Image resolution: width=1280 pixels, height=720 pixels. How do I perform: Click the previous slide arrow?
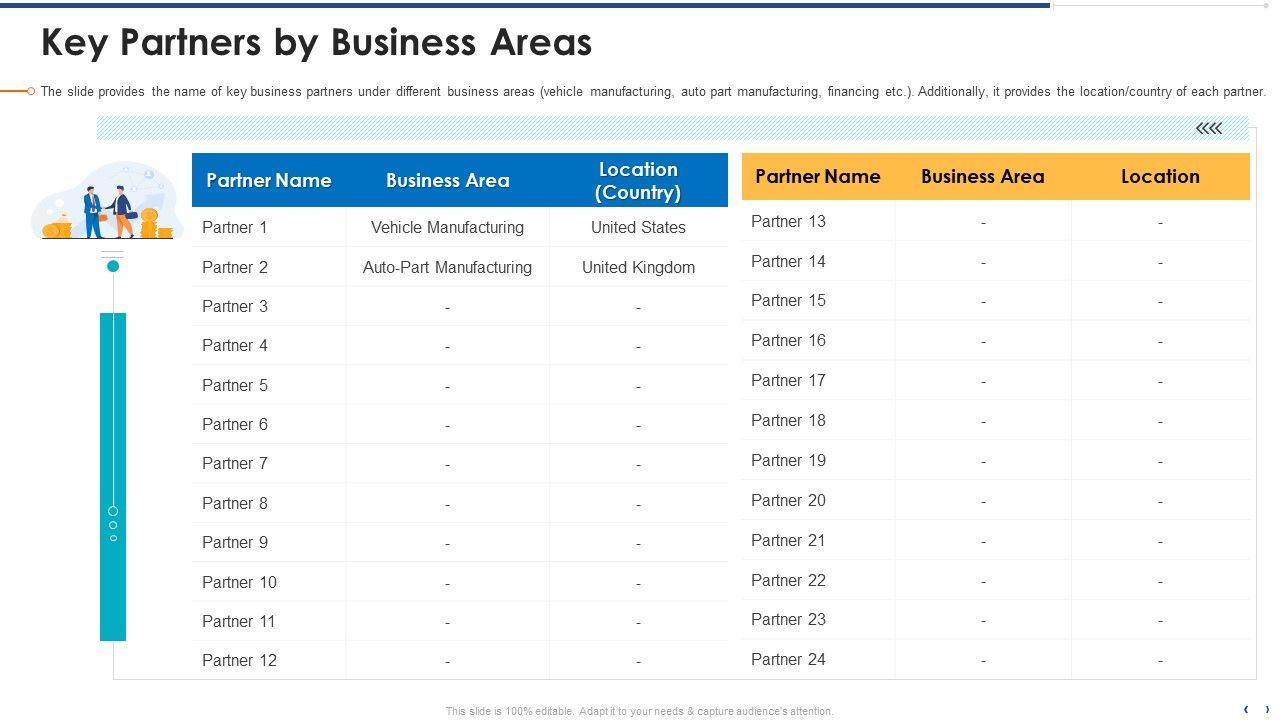pyautogui.click(x=1246, y=710)
